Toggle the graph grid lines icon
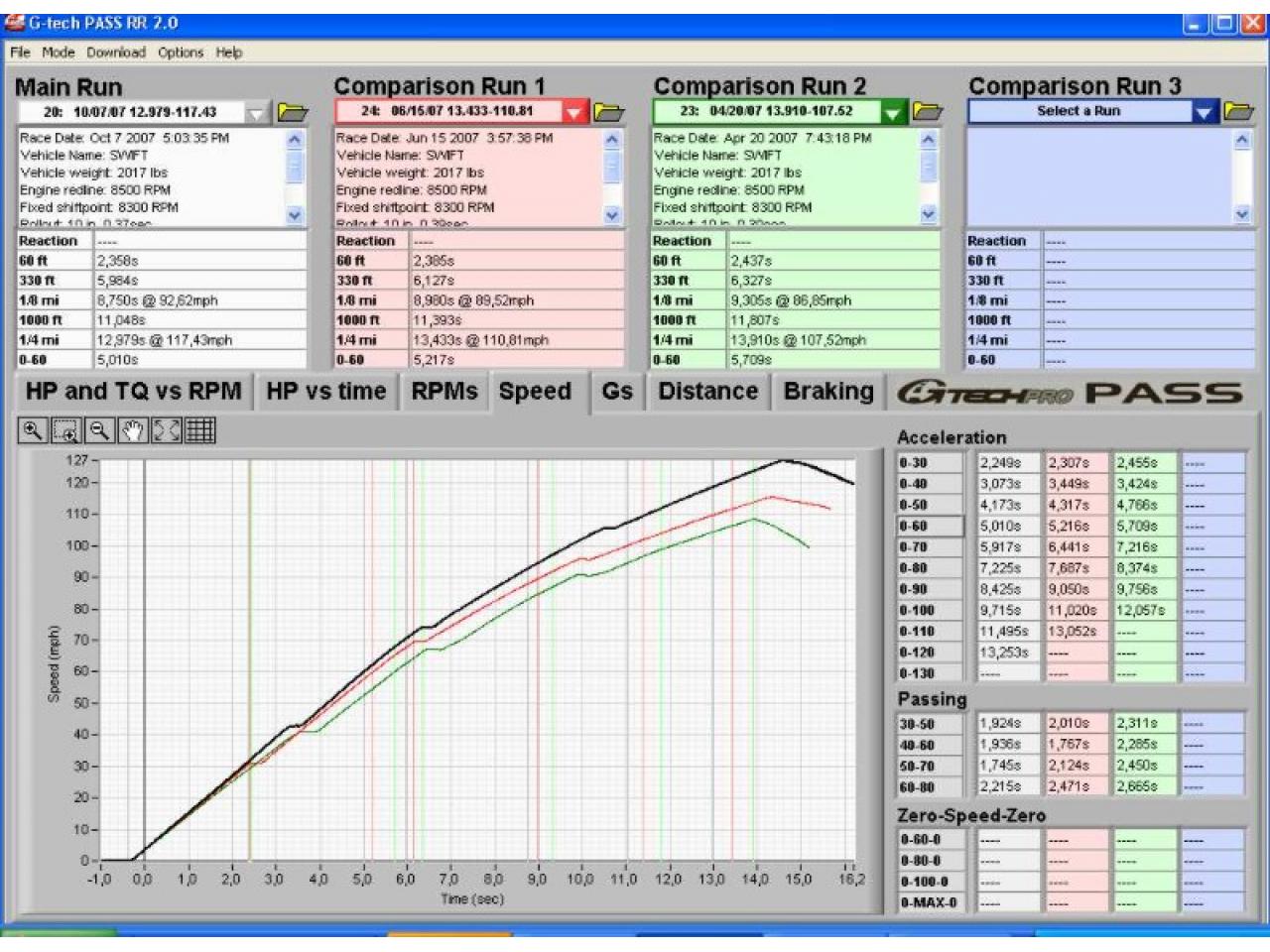This screenshot has height=952, width=1270. [199, 430]
